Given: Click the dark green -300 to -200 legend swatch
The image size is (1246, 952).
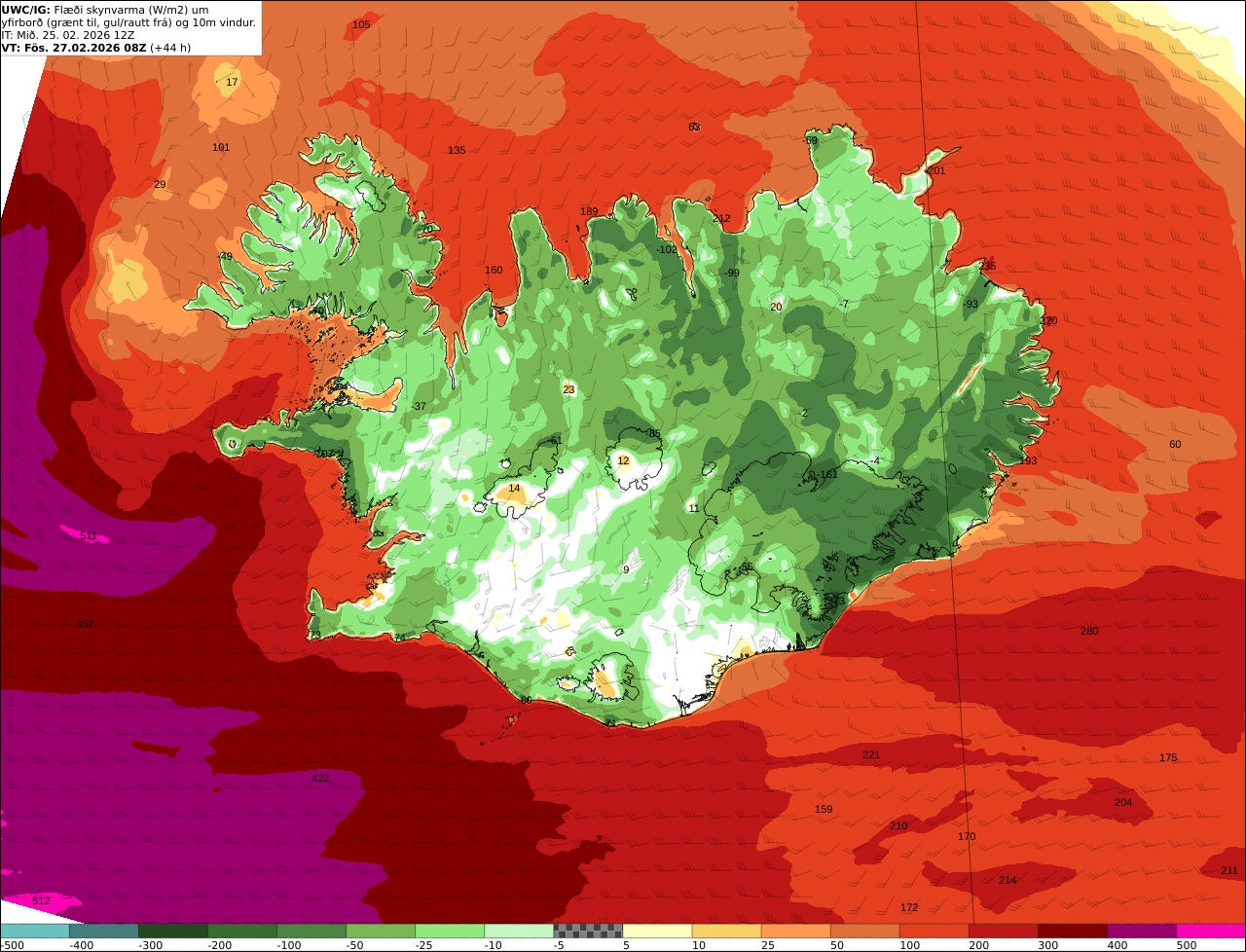Looking at the screenshot, I should click(173, 931).
